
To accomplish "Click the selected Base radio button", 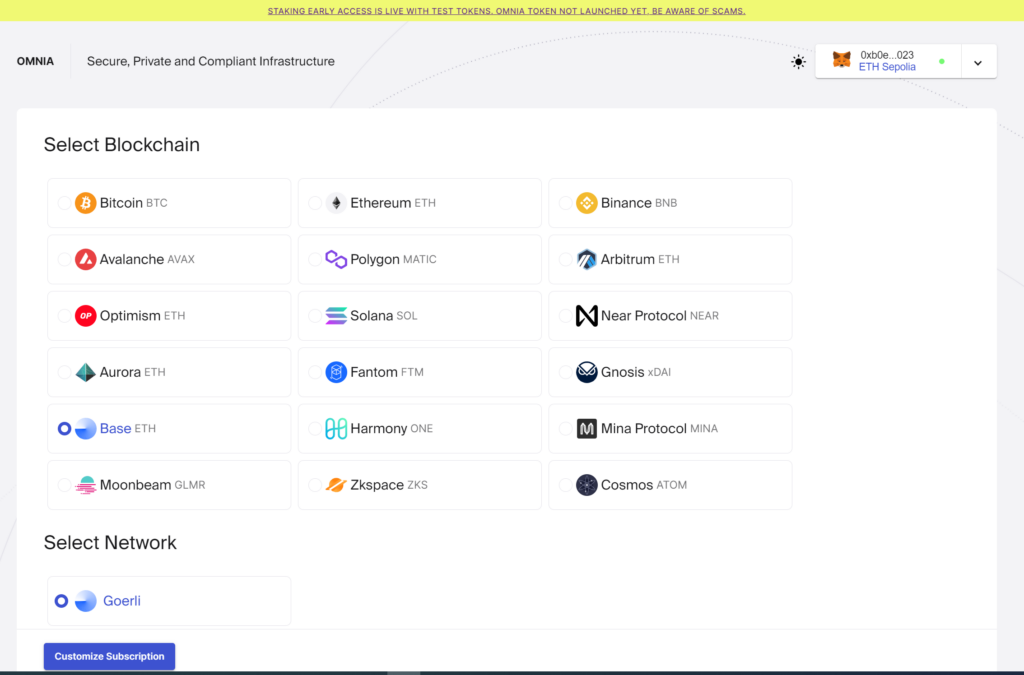I will (64, 429).
